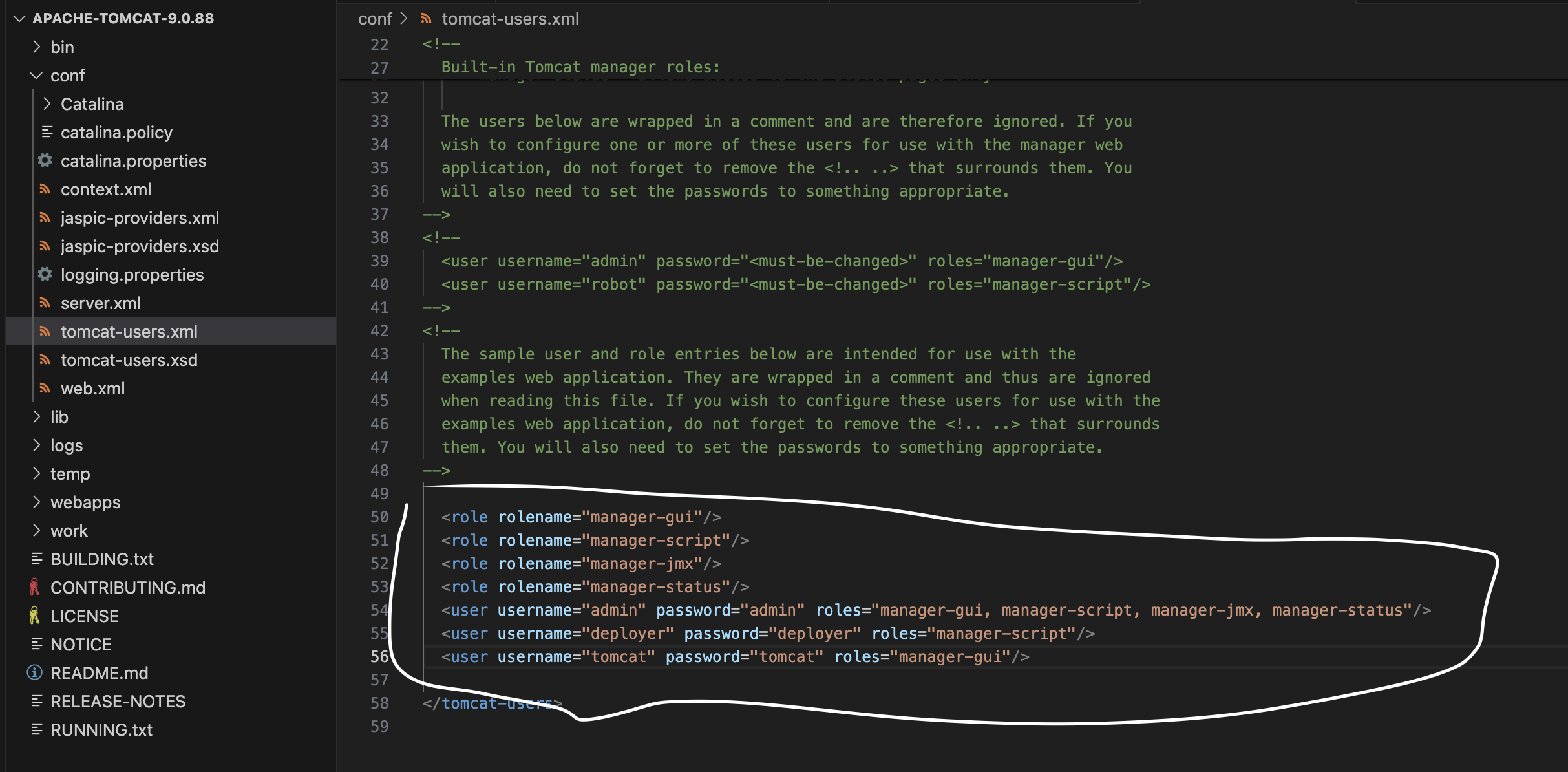This screenshot has width=1568, height=772.
Task: Open tomcat-users.xsd file
Action: (x=129, y=359)
